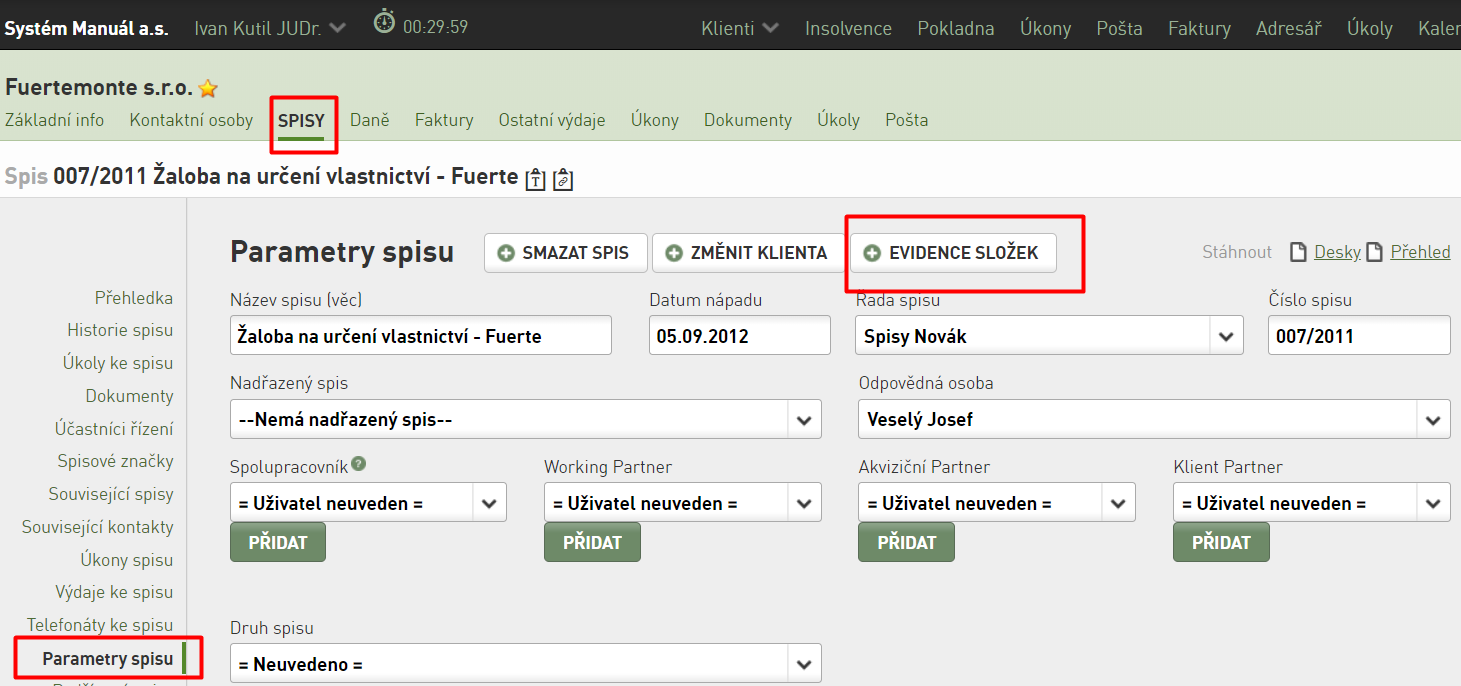
Task: Click the stopwatch timer icon
Action: point(384,22)
